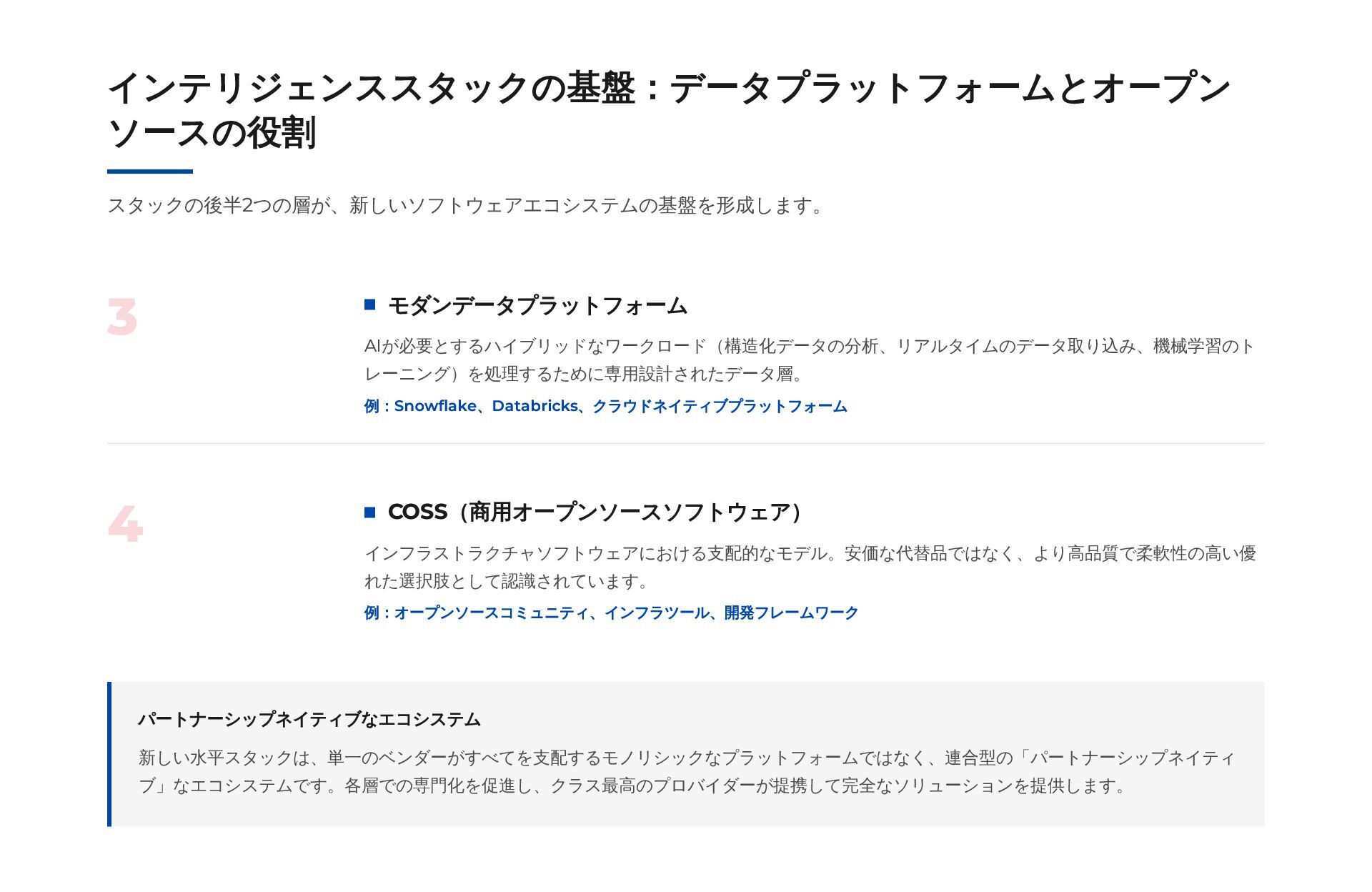The image size is (1372, 892).
Task: Click the callout heading パートナーシップネイティブなエコシステム
Action: click(x=309, y=719)
